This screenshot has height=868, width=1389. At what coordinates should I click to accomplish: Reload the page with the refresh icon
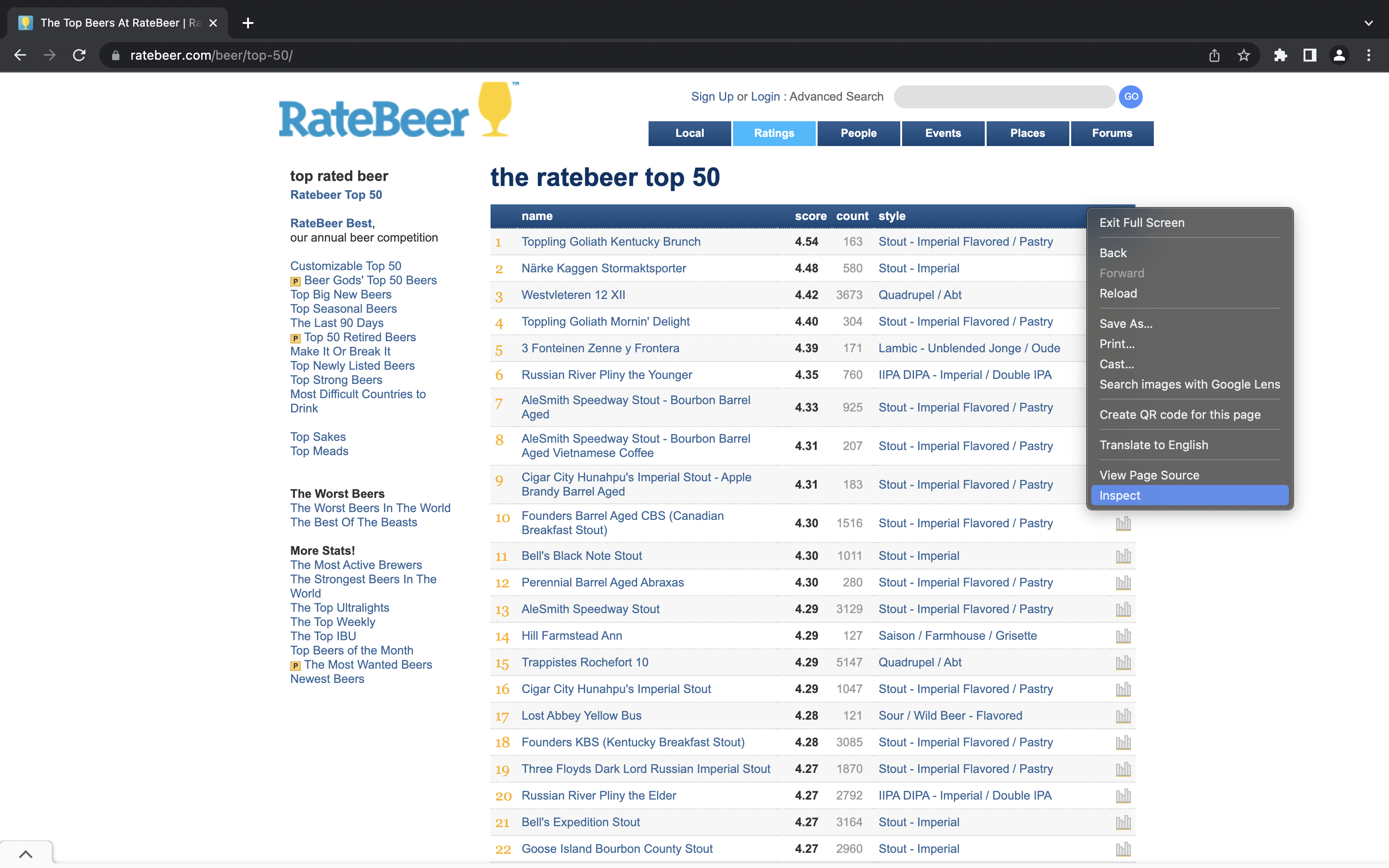tap(79, 55)
